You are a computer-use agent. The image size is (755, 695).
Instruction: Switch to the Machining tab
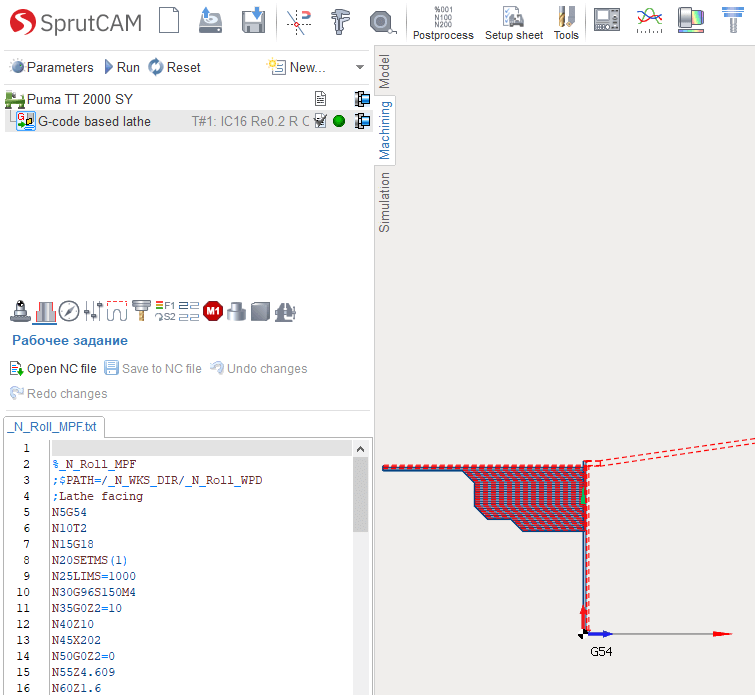[x=385, y=130]
